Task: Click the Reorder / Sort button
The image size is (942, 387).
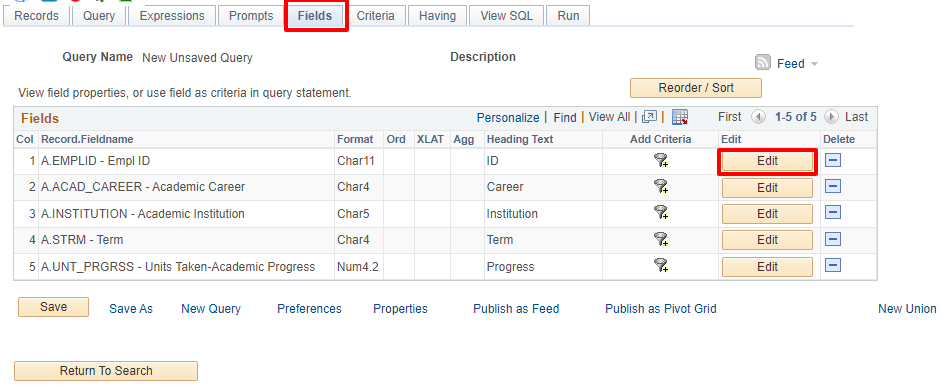Action: click(696, 88)
